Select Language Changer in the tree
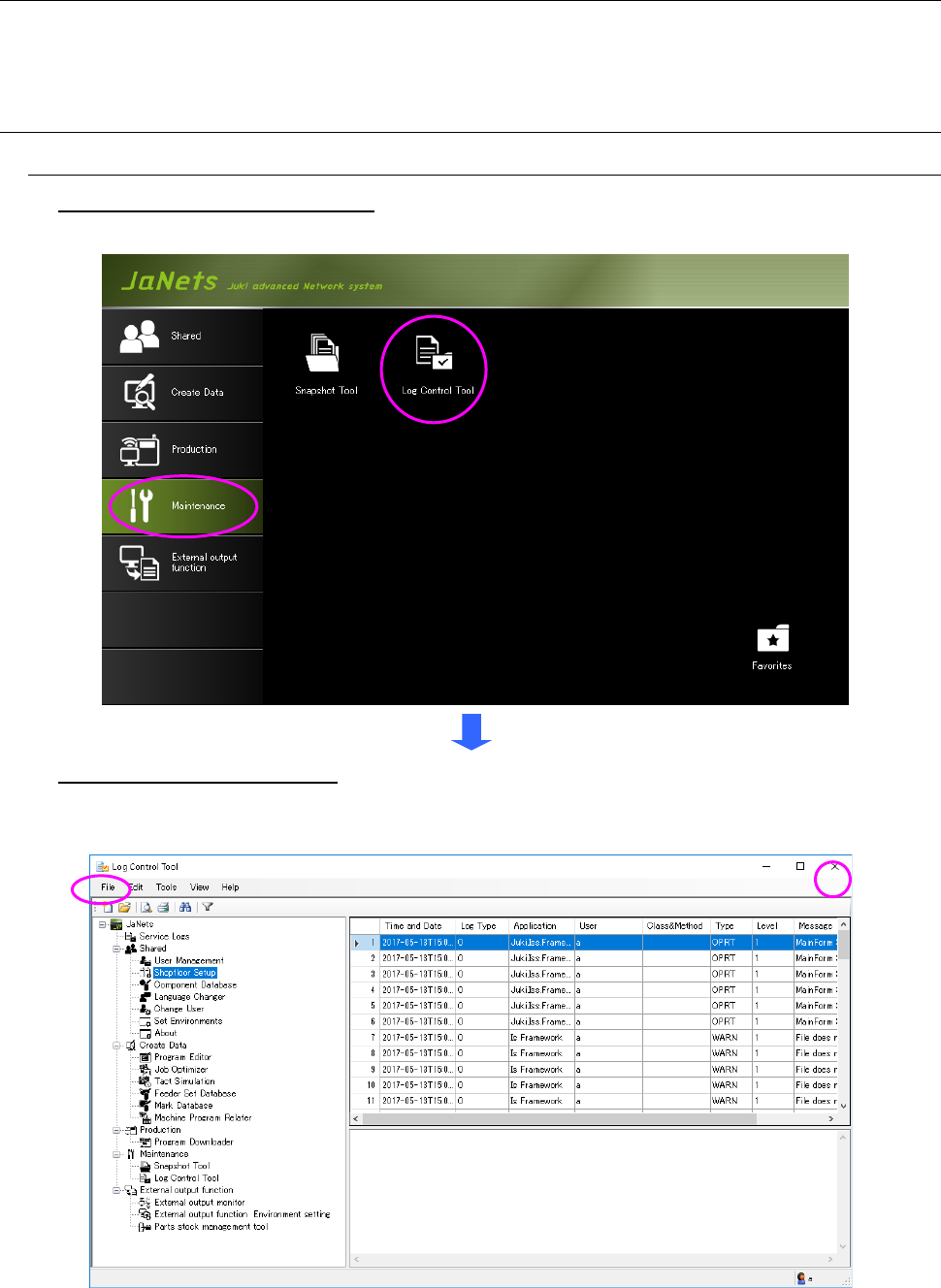Image resolution: width=941 pixels, height=1288 pixels. 189,997
